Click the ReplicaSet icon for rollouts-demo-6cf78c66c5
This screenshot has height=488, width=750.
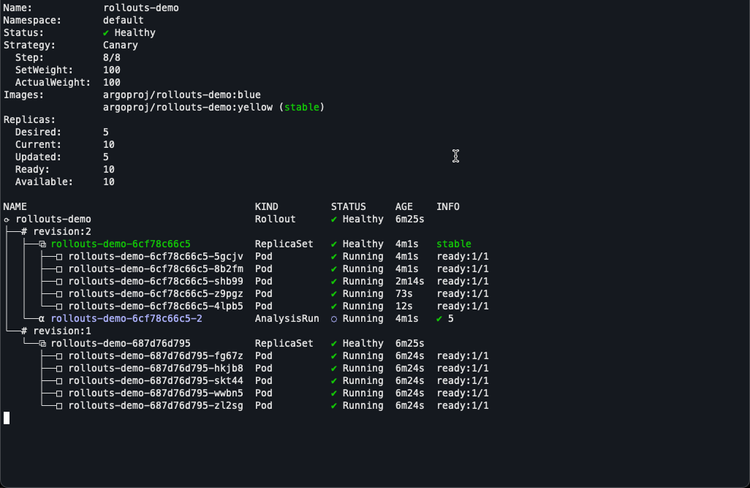42,244
